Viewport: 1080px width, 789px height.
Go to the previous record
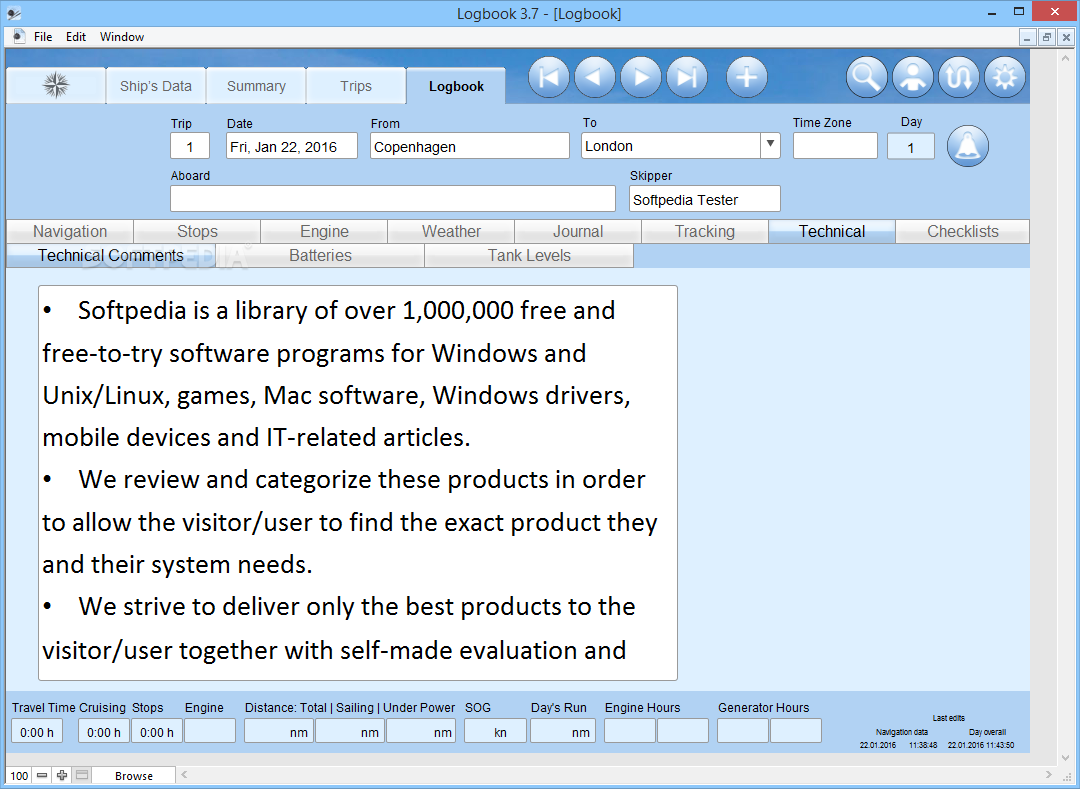594,77
